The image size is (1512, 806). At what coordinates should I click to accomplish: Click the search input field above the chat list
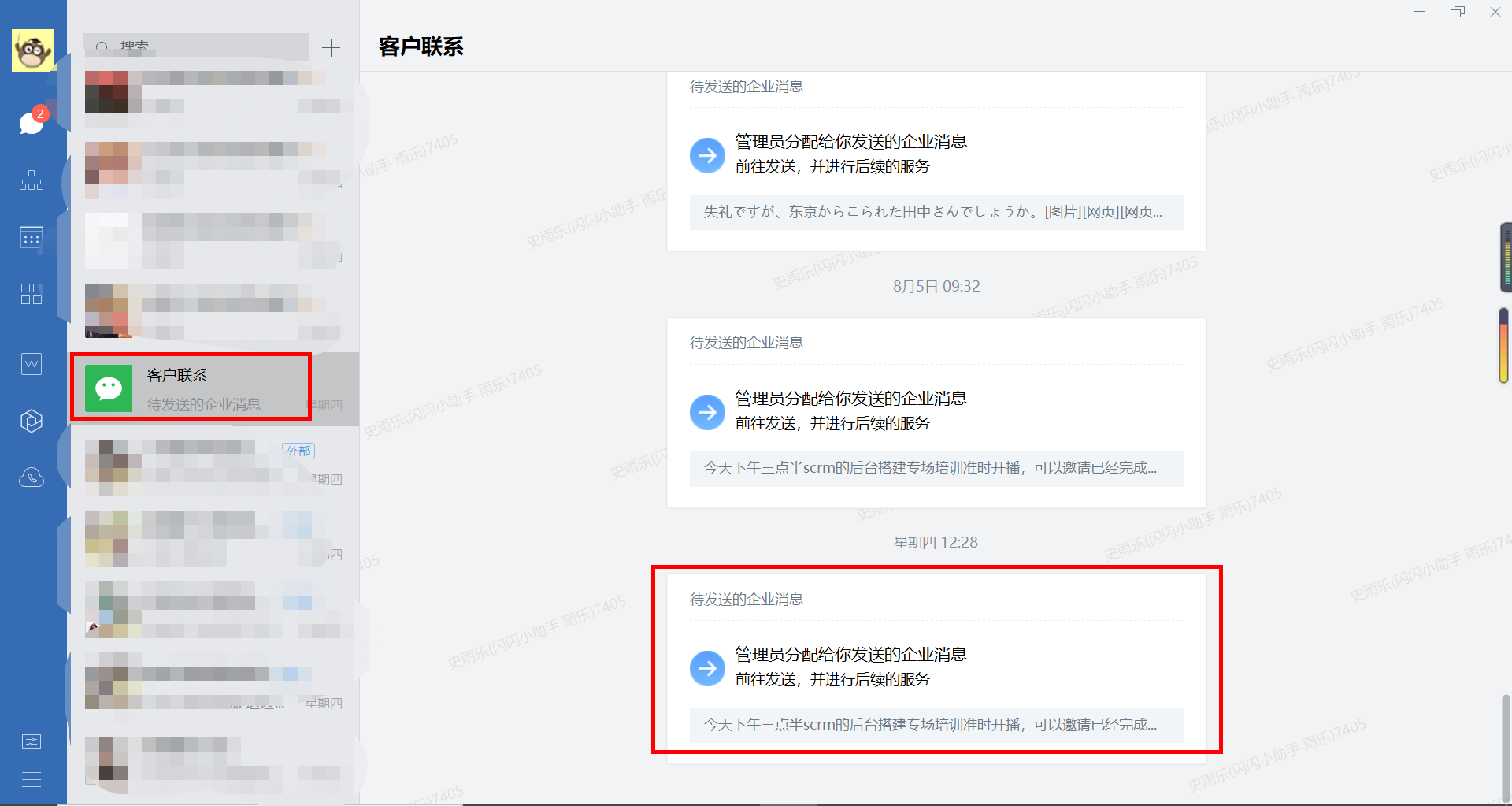[196, 46]
